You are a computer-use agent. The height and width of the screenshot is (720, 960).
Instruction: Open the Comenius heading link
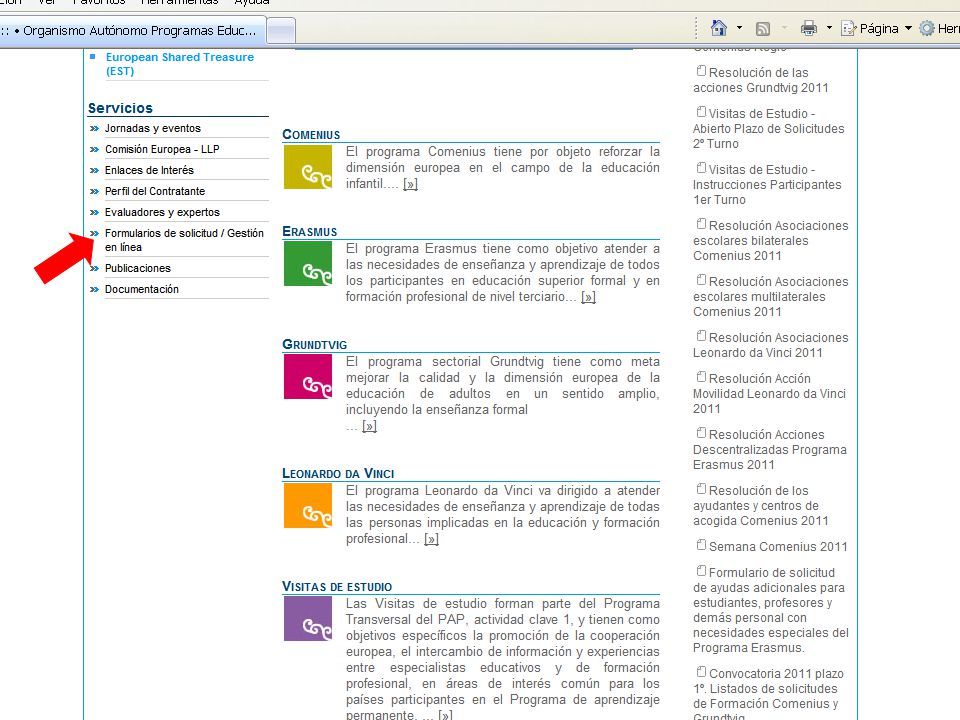coord(311,134)
